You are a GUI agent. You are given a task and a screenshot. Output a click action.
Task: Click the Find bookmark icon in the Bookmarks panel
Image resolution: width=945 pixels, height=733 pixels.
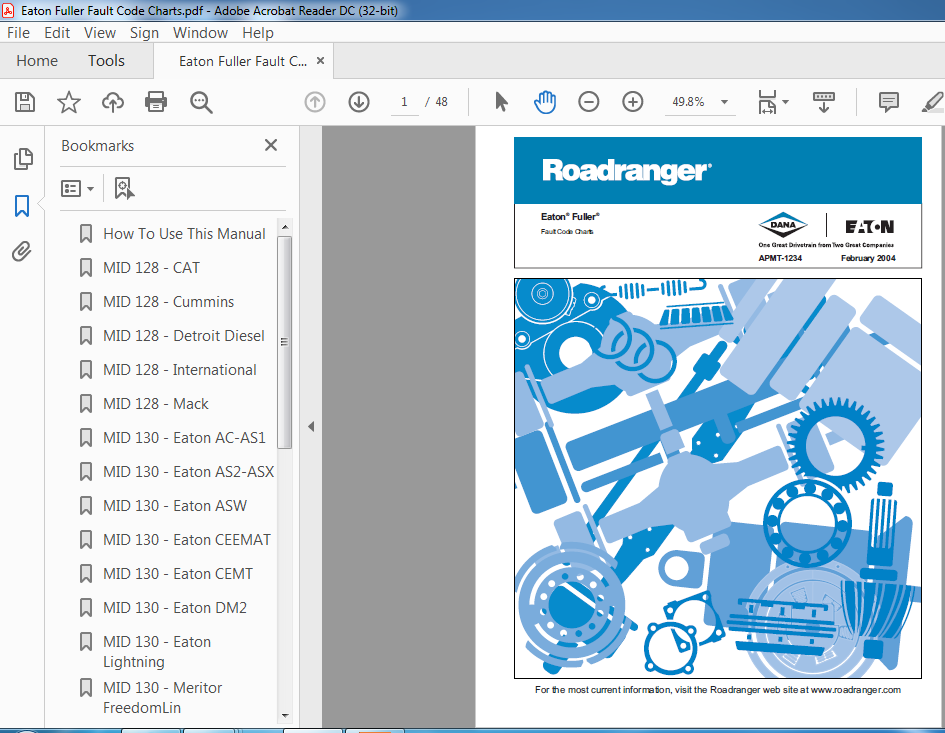point(124,189)
